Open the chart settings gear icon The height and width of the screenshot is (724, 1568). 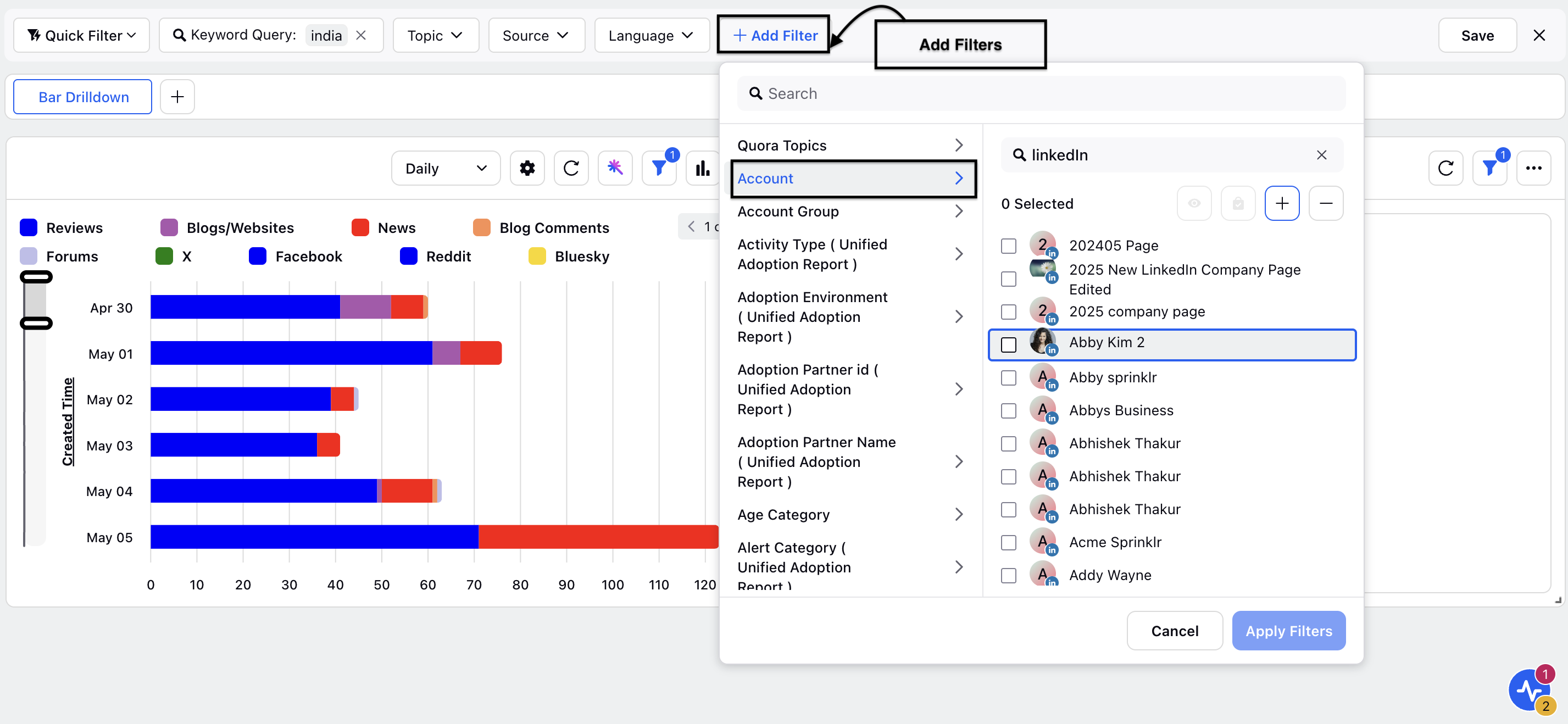[x=527, y=168]
